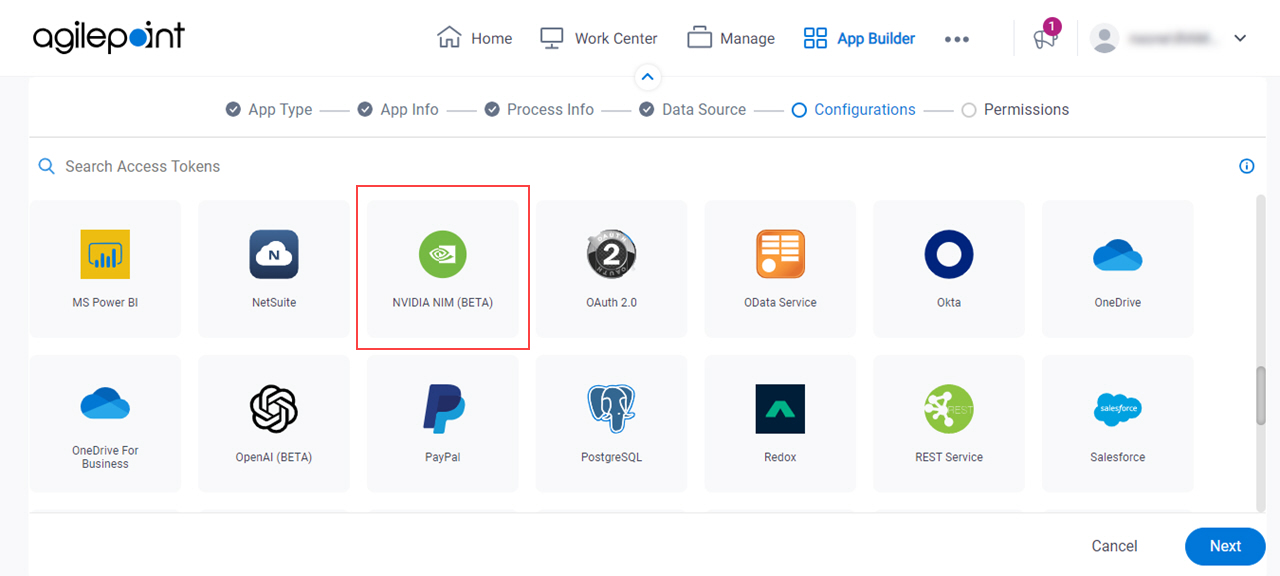Go to the Data Source step
The width and height of the screenshot is (1280, 576).
tap(693, 110)
